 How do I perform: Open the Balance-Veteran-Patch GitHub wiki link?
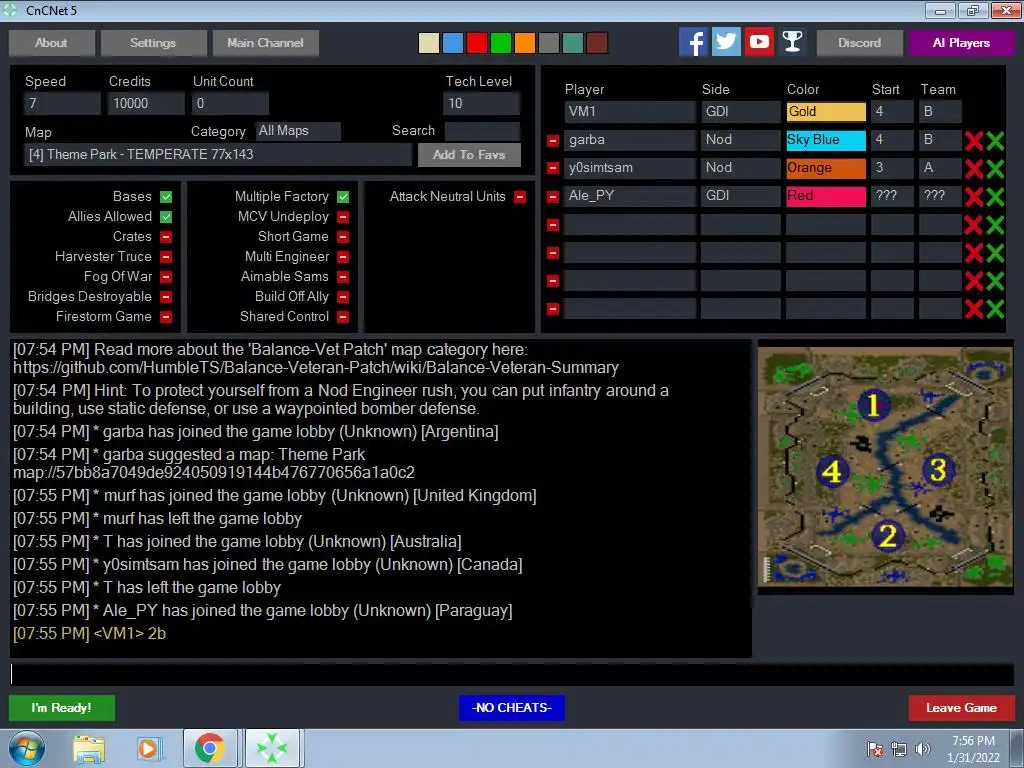click(x=315, y=368)
